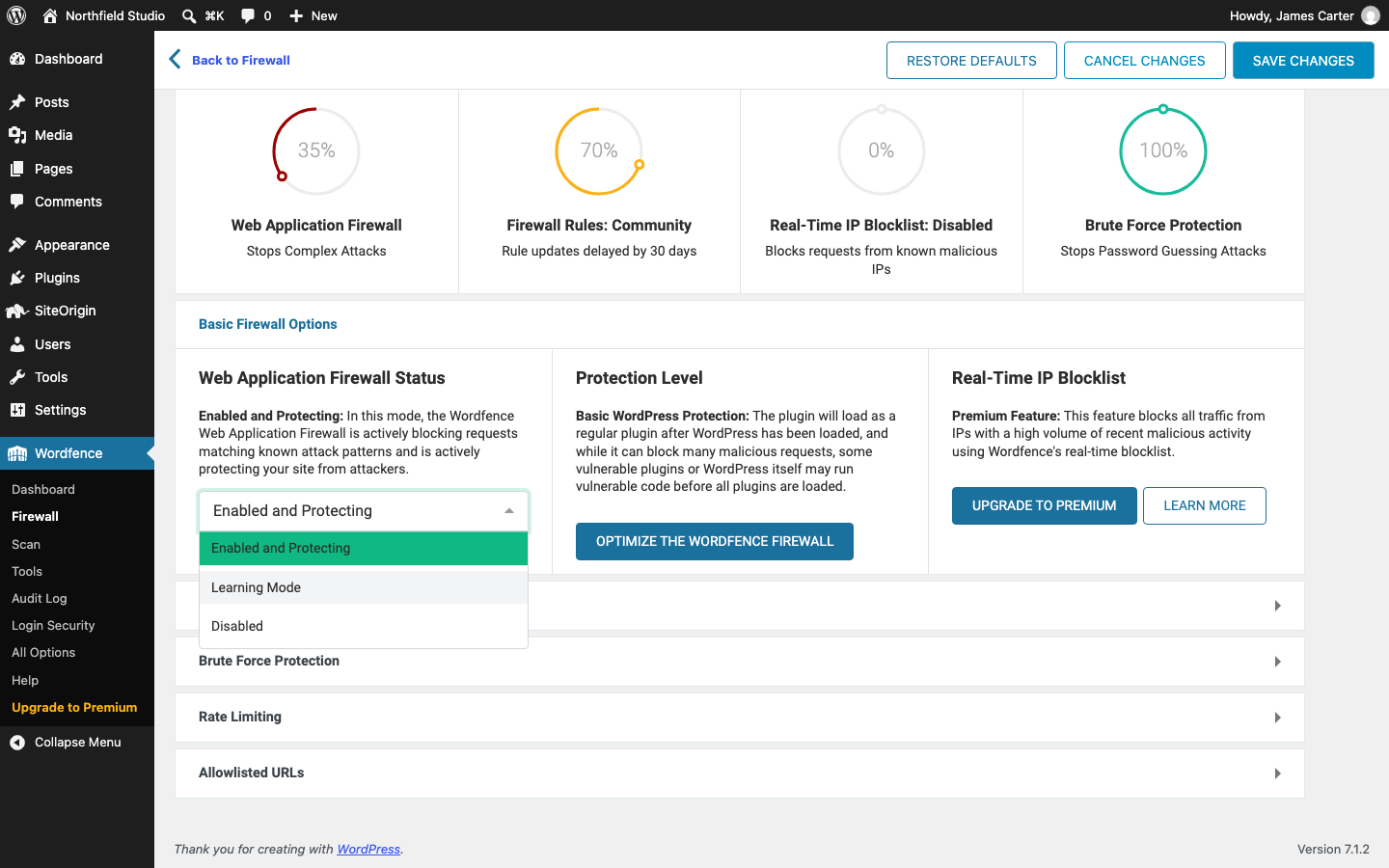Open Audit Log submenu item

(x=40, y=598)
